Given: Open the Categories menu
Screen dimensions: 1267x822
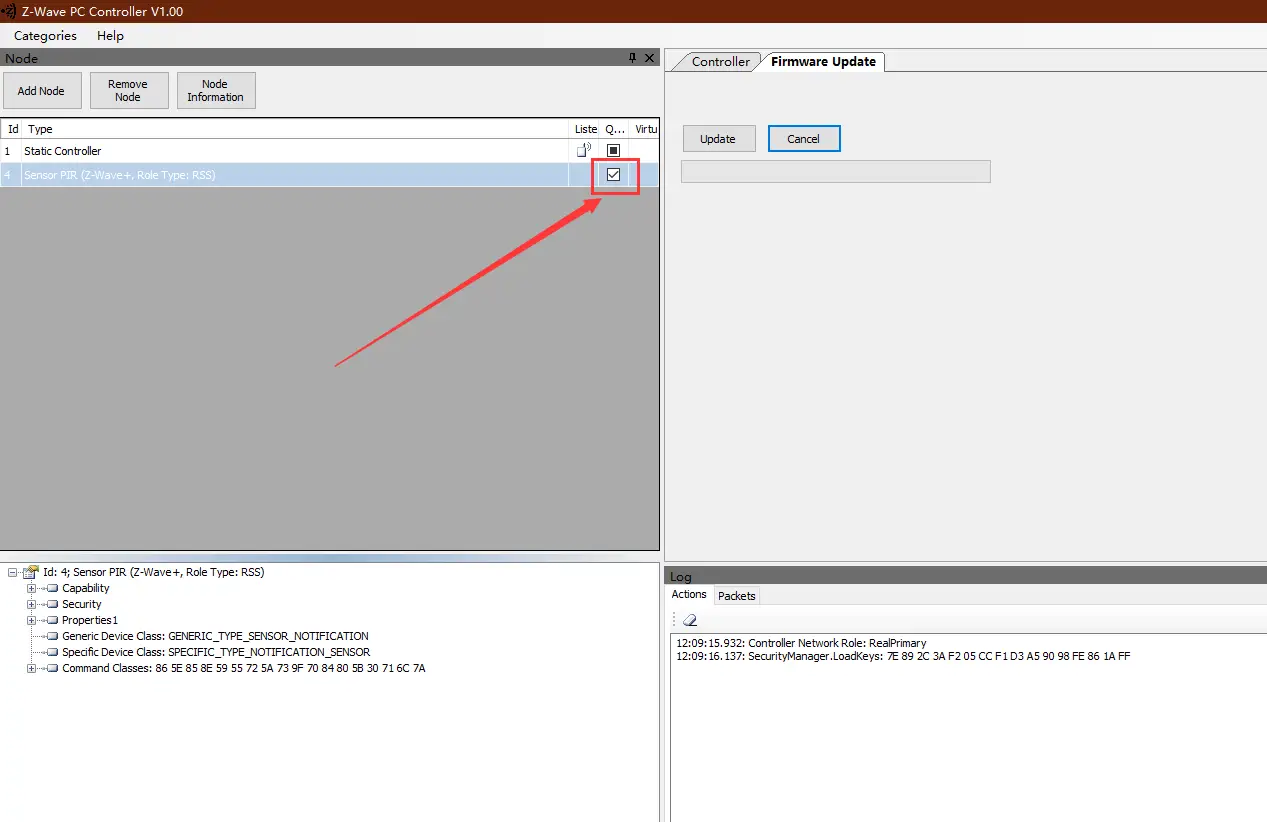Looking at the screenshot, I should pyautogui.click(x=45, y=36).
